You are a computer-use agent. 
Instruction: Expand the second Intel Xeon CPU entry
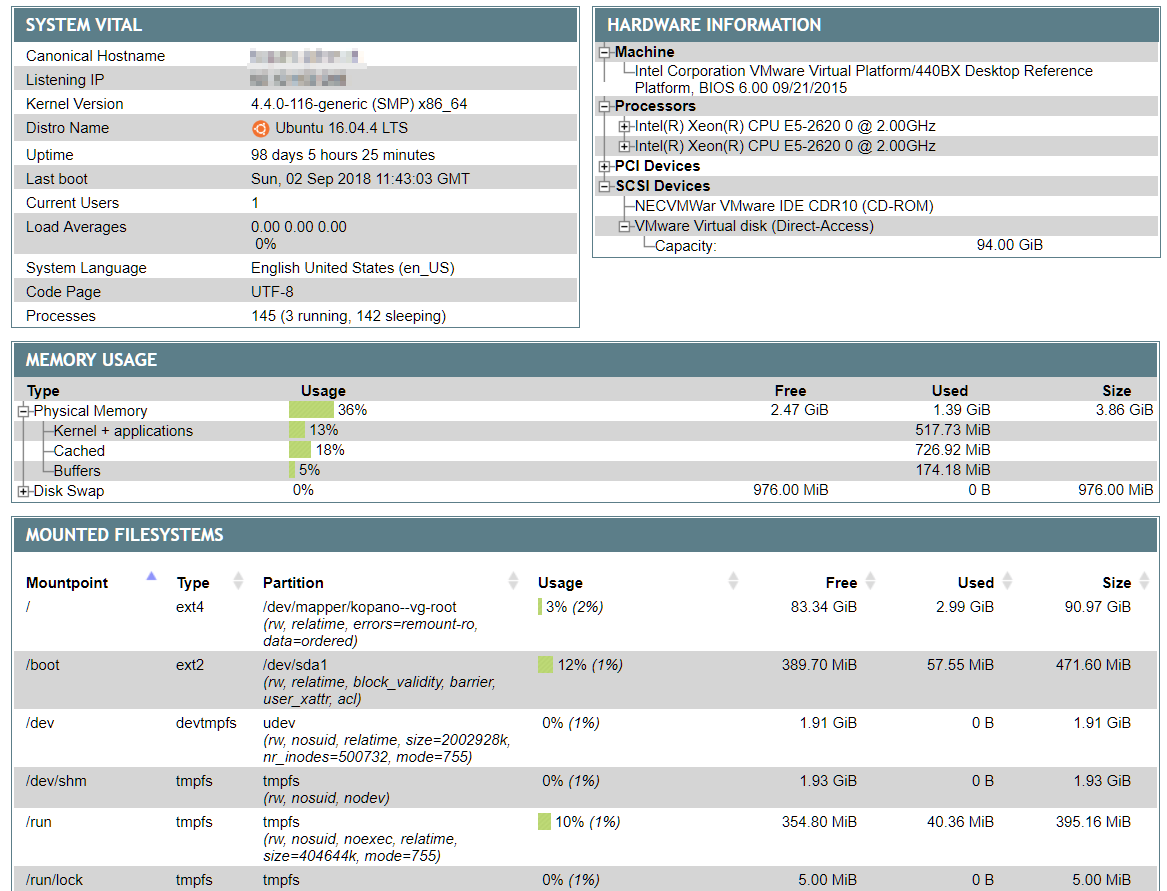[625, 146]
